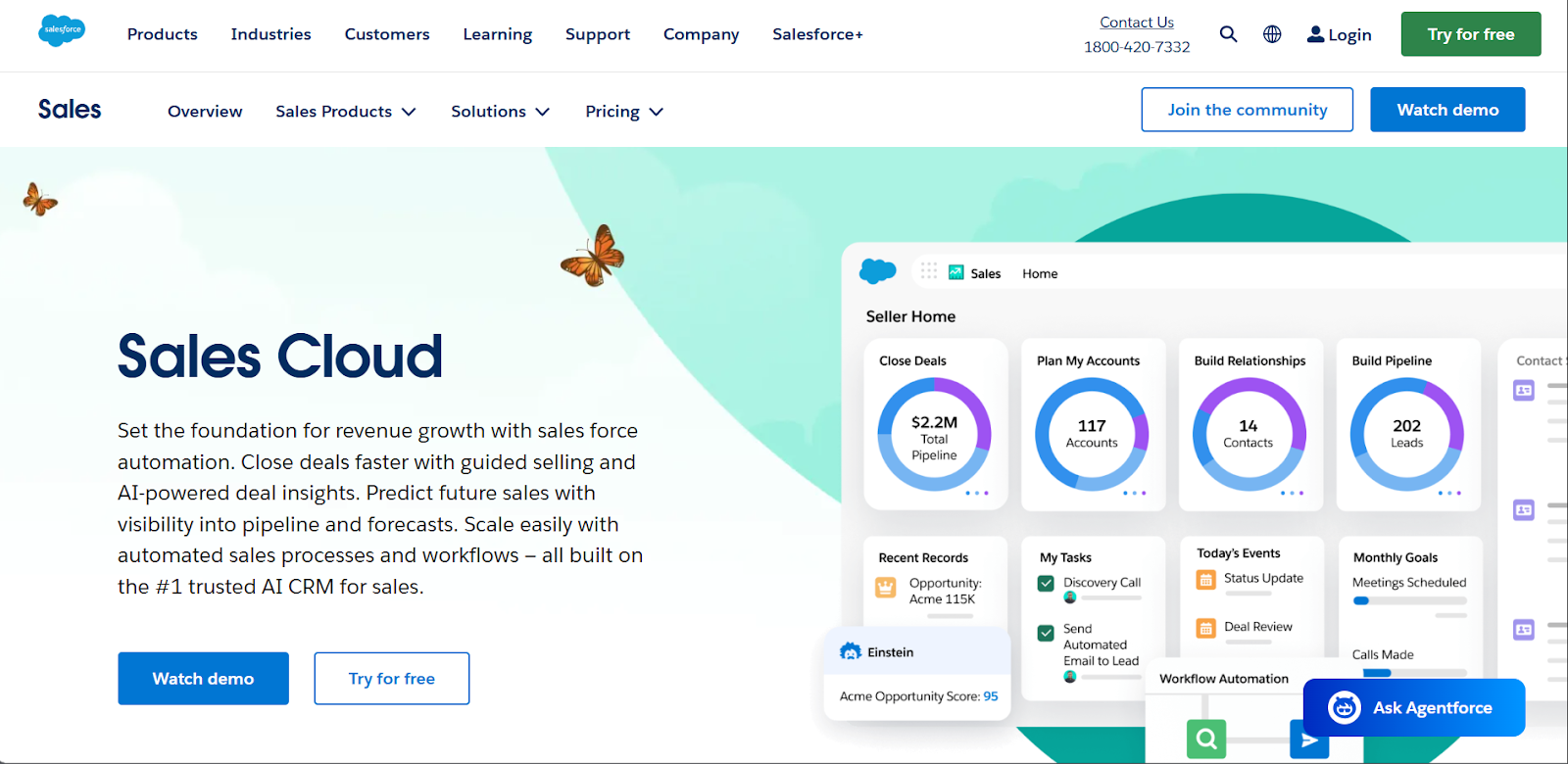Click the green Try for free button
The height and width of the screenshot is (764, 1568).
click(1471, 34)
